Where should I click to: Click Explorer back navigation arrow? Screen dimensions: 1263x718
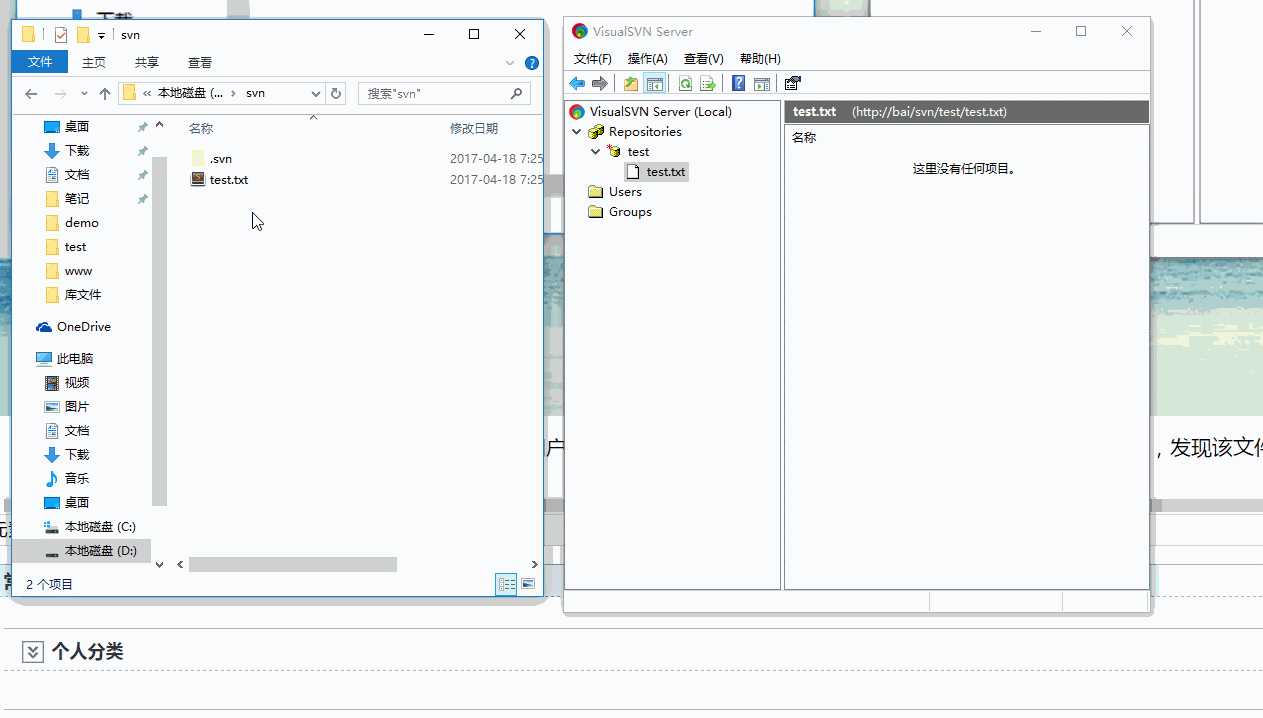31,94
